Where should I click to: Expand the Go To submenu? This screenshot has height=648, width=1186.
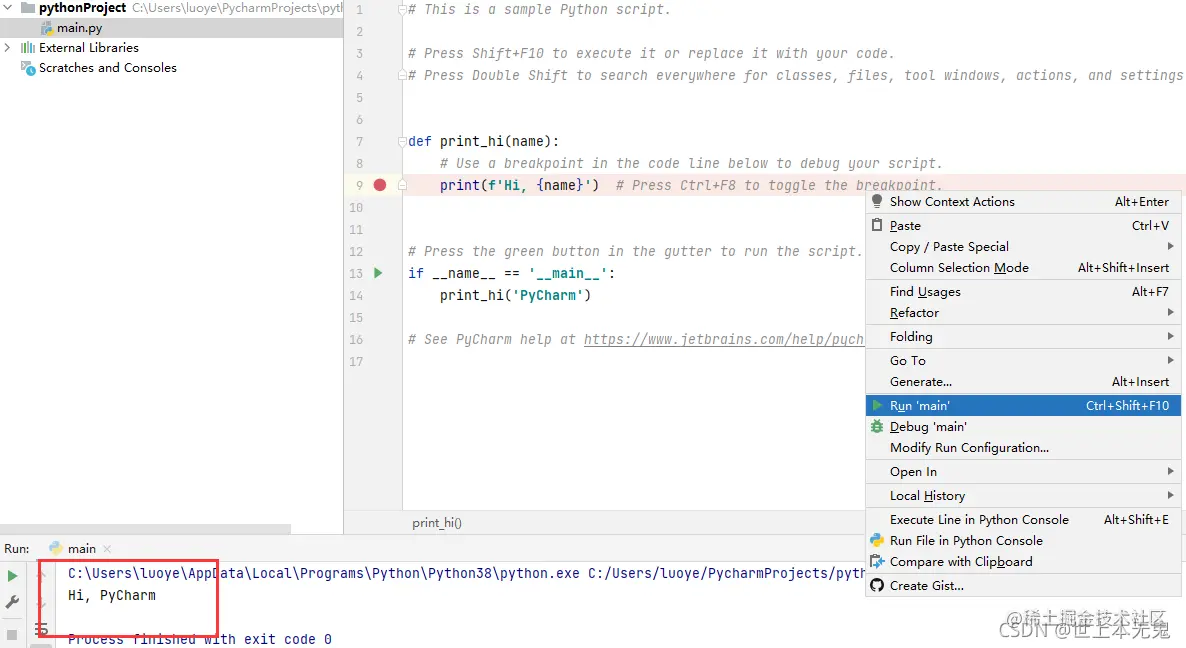pos(1023,361)
